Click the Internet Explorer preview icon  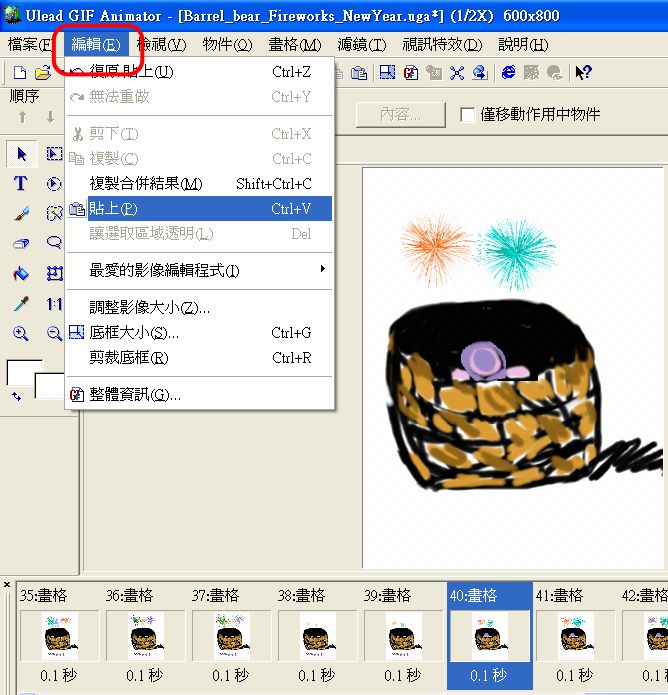pos(508,72)
